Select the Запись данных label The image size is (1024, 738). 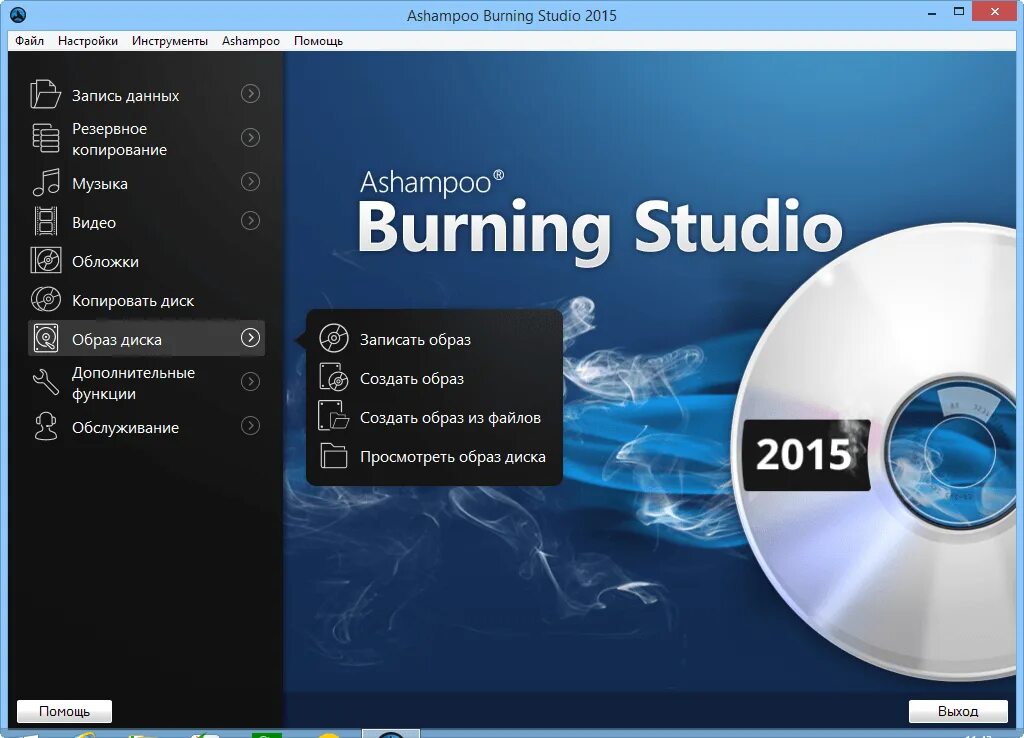tap(125, 95)
